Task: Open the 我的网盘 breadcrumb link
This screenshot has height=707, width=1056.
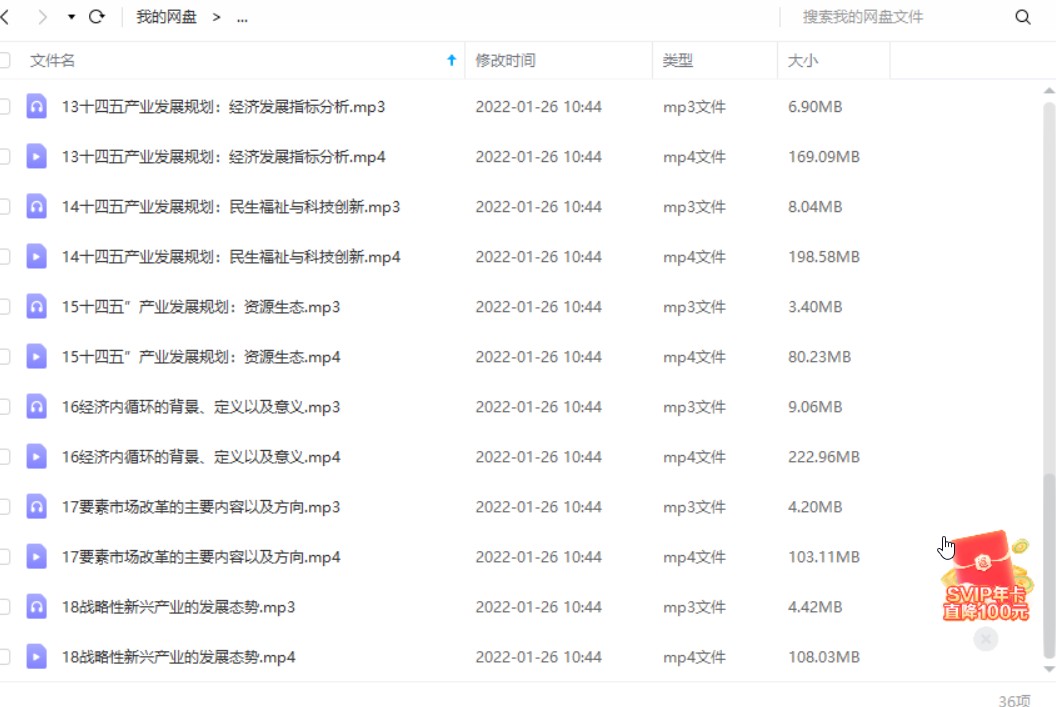Action: coord(166,17)
